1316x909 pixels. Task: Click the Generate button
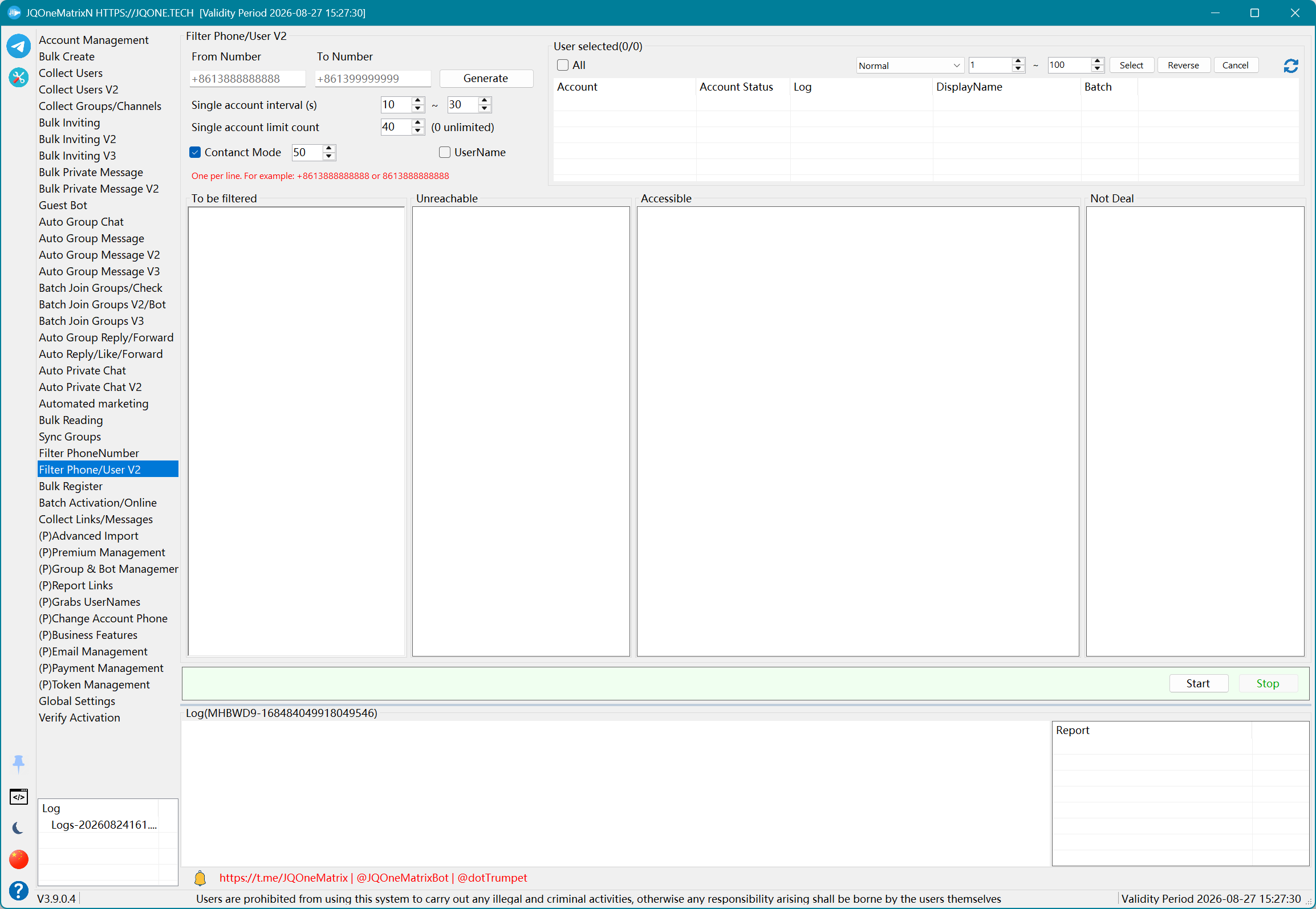click(486, 78)
